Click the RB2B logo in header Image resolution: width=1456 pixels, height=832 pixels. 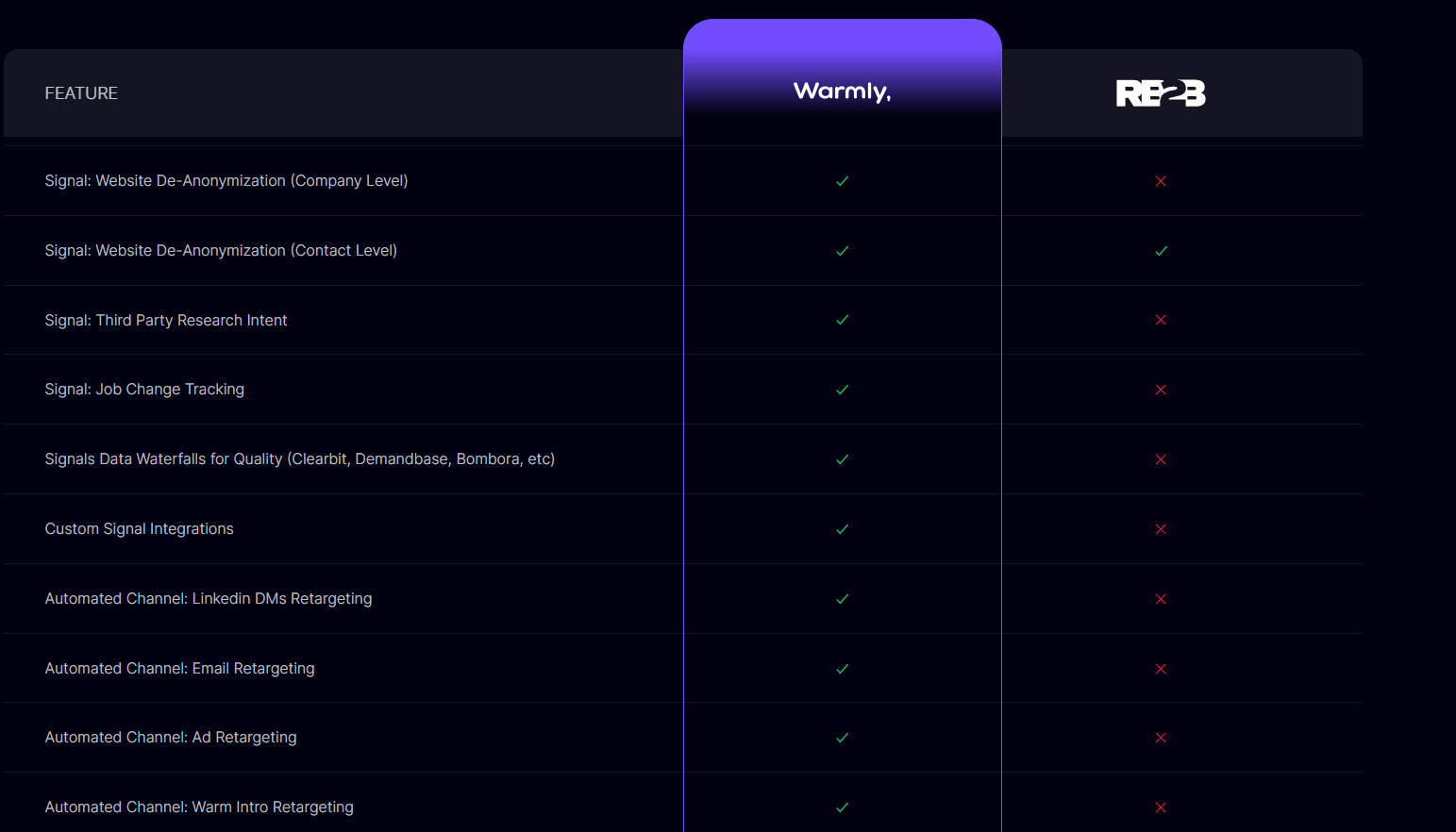pos(1161,93)
